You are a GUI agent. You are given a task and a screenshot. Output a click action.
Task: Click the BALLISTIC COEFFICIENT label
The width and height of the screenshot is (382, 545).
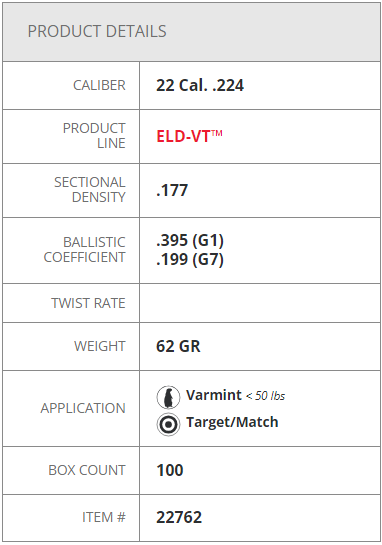(84, 250)
